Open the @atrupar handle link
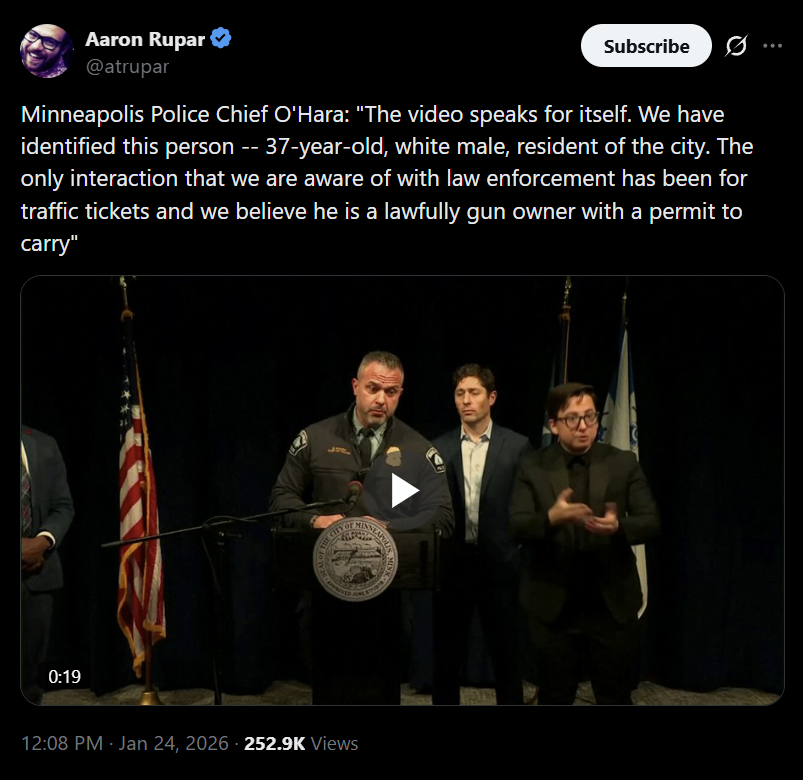The image size is (803, 780). pyautogui.click(x=127, y=67)
